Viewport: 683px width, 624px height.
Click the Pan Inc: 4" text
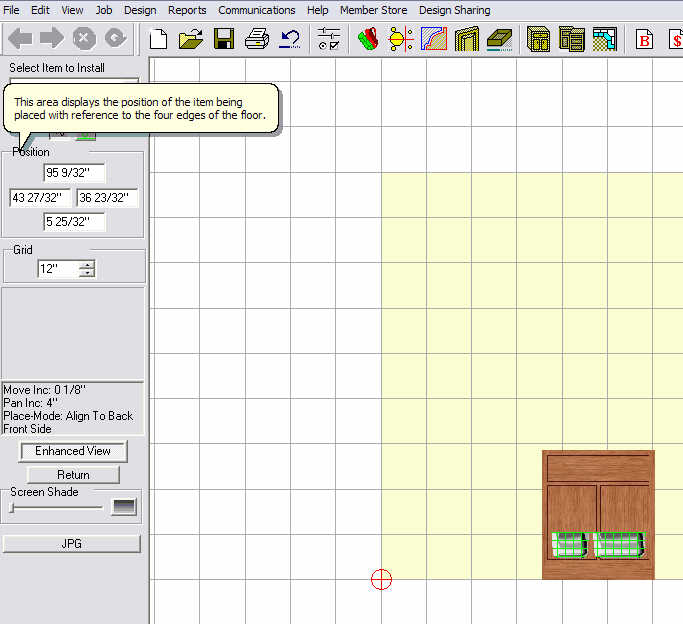(x=30, y=403)
